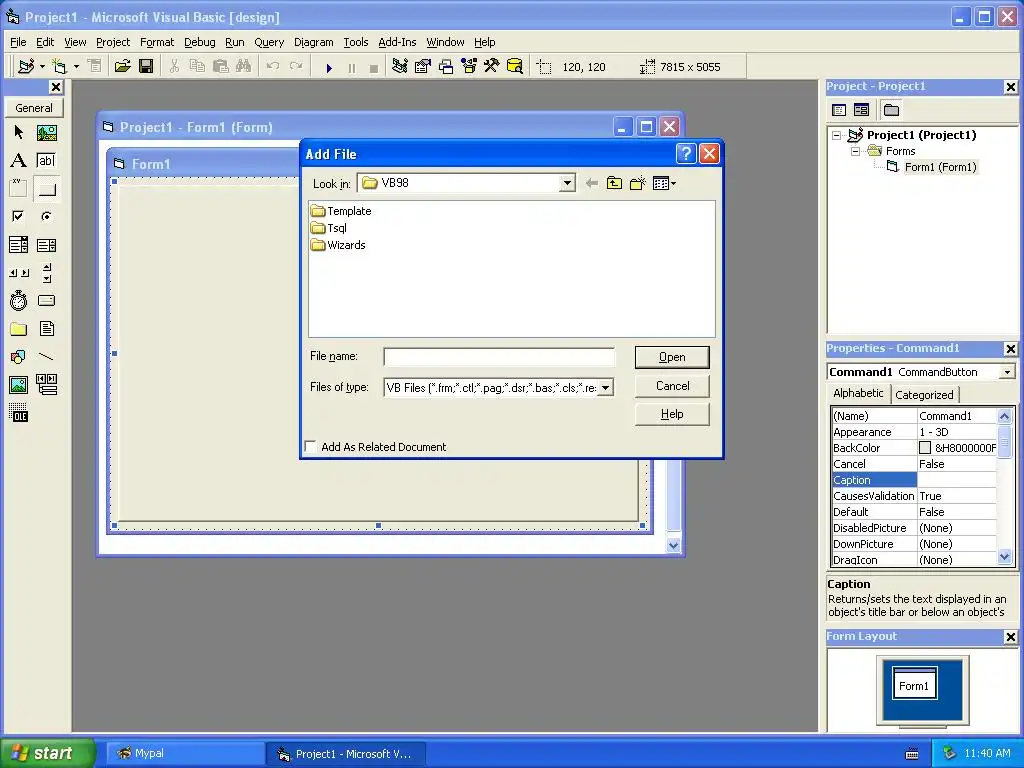The height and width of the screenshot is (768, 1024).
Task: Open the Format menu
Action: tap(157, 42)
